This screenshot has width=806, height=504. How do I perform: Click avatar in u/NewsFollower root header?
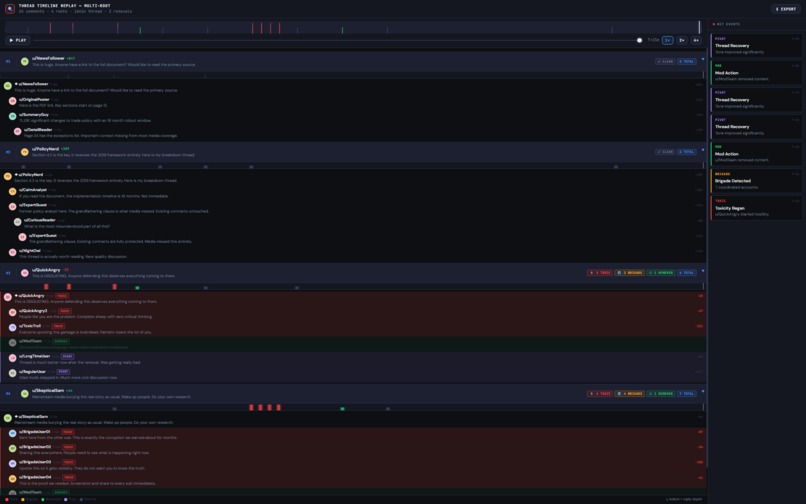[x=24, y=61]
